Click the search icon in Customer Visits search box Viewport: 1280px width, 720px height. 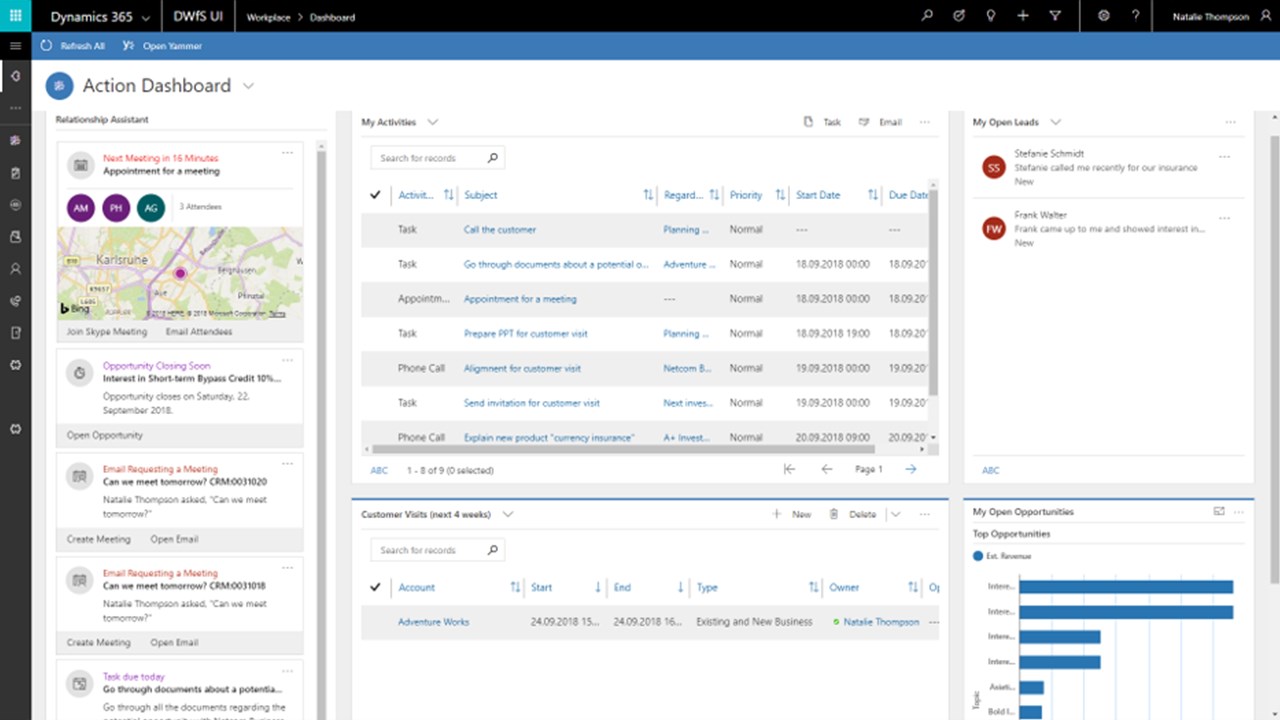pyautogui.click(x=492, y=550)
